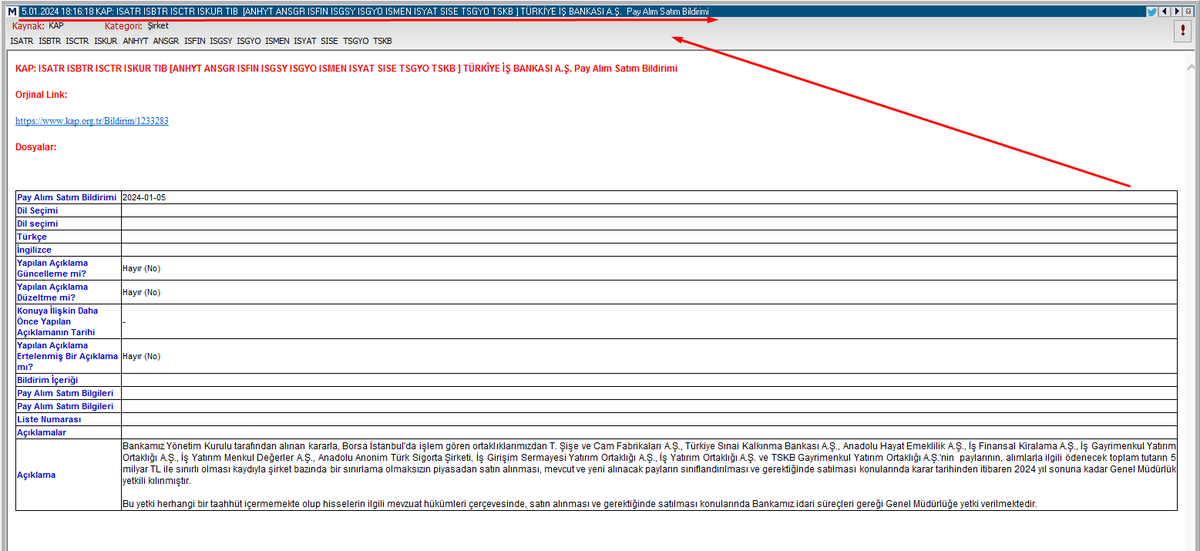Click the paragraph starting 'Bu yetki herhangi'
This screenshot has width=1200, height=551.
(579, 503)
